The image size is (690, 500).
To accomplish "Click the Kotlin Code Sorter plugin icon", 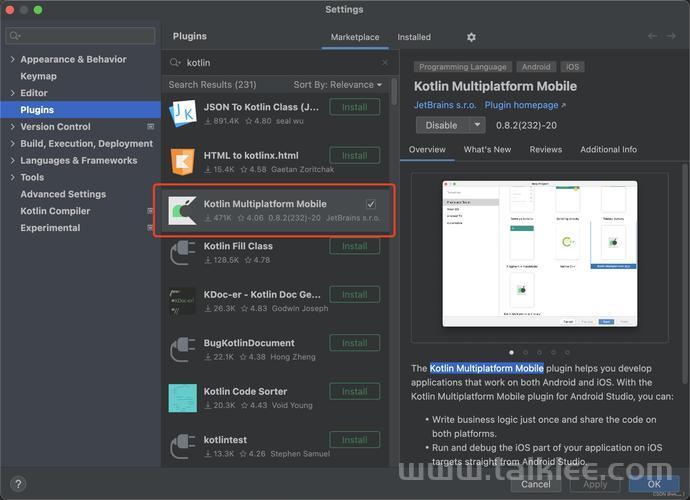I will (183, 398).
